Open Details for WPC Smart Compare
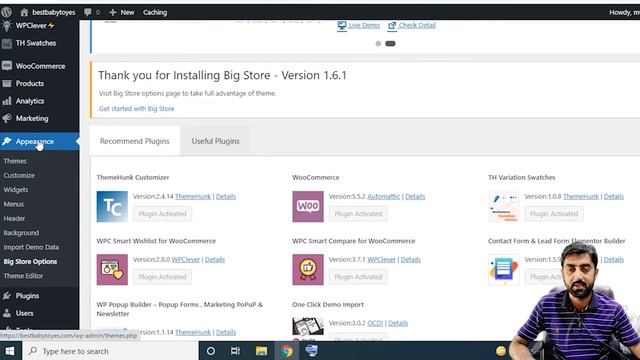640x360 pixels. tap(411, 260)
